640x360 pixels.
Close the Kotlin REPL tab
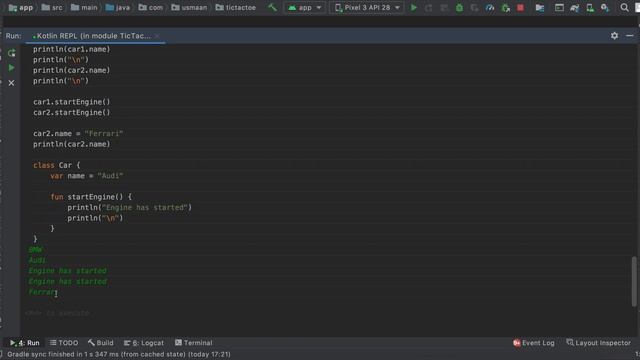pyautogui.click(x=157, y=36)
